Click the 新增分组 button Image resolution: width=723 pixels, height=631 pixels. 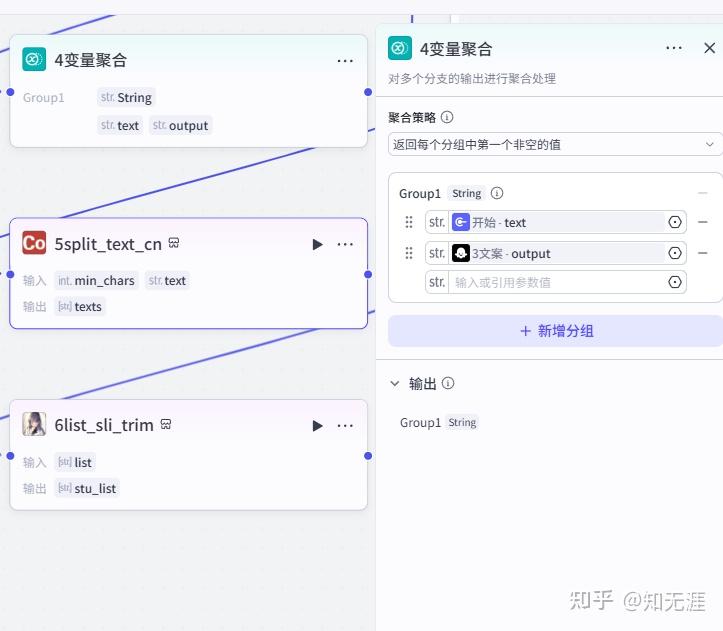pos(555,331)
